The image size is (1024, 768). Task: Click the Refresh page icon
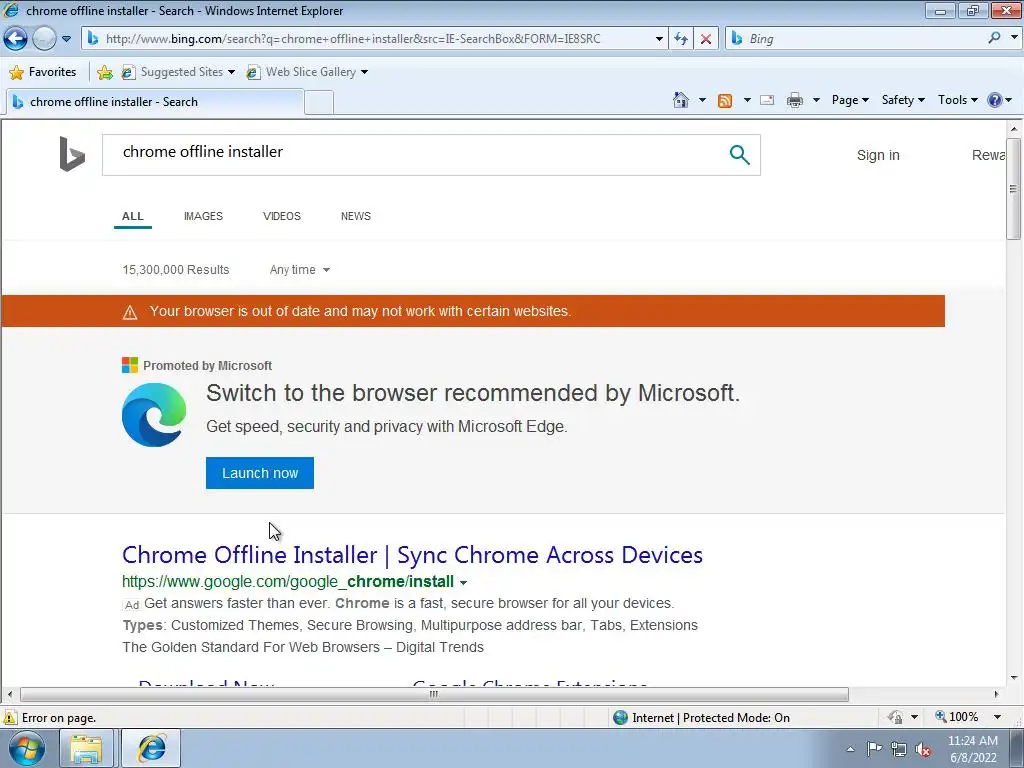(x=680, y=39)
